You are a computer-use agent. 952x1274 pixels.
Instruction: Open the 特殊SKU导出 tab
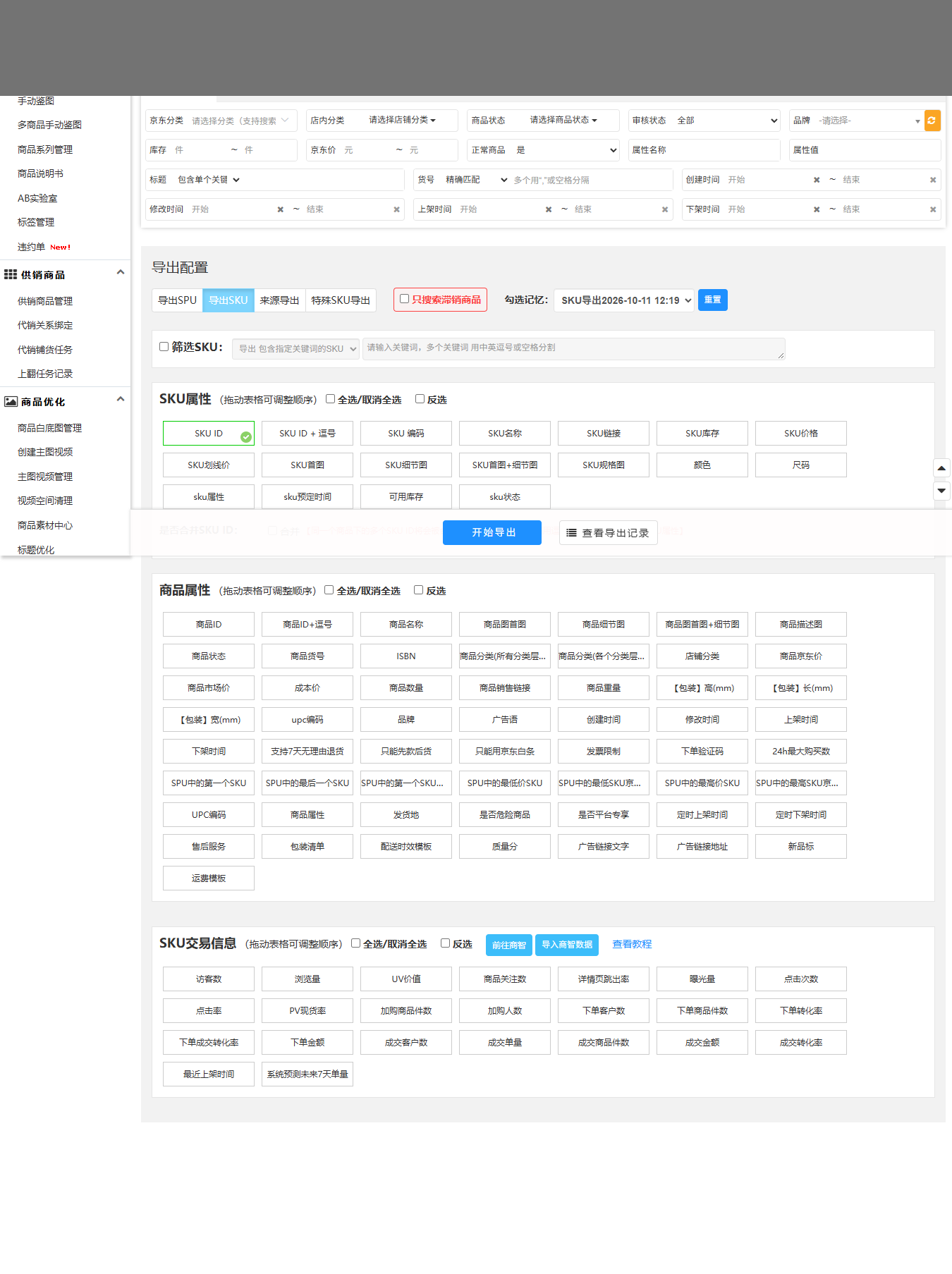341,300
